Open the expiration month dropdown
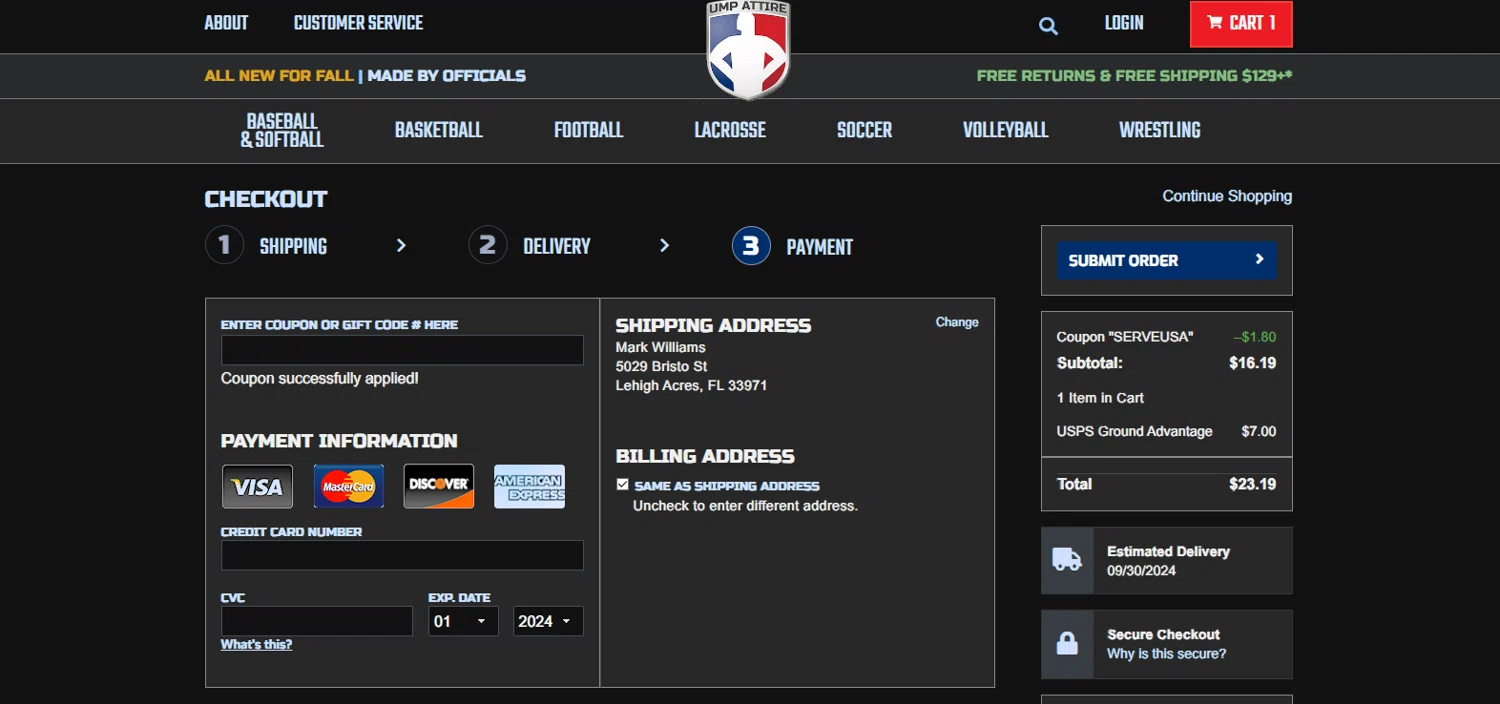 (x=463, y=621)
